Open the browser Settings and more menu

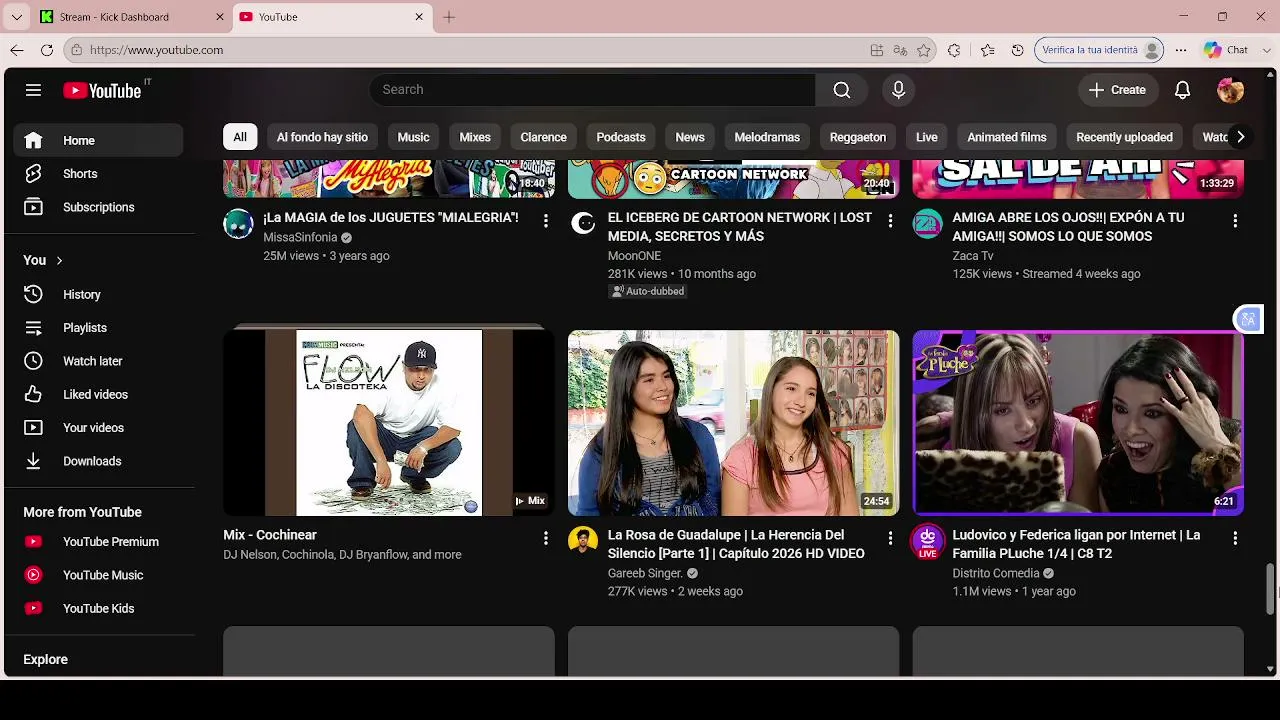[x=1181, y=50]
